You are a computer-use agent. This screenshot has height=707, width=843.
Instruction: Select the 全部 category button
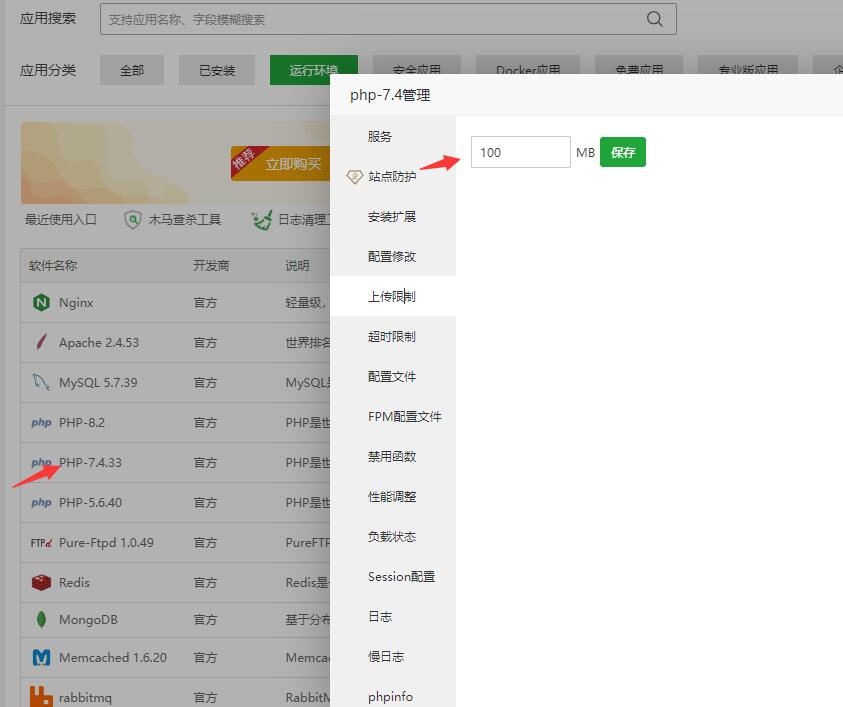pos(132,70)
